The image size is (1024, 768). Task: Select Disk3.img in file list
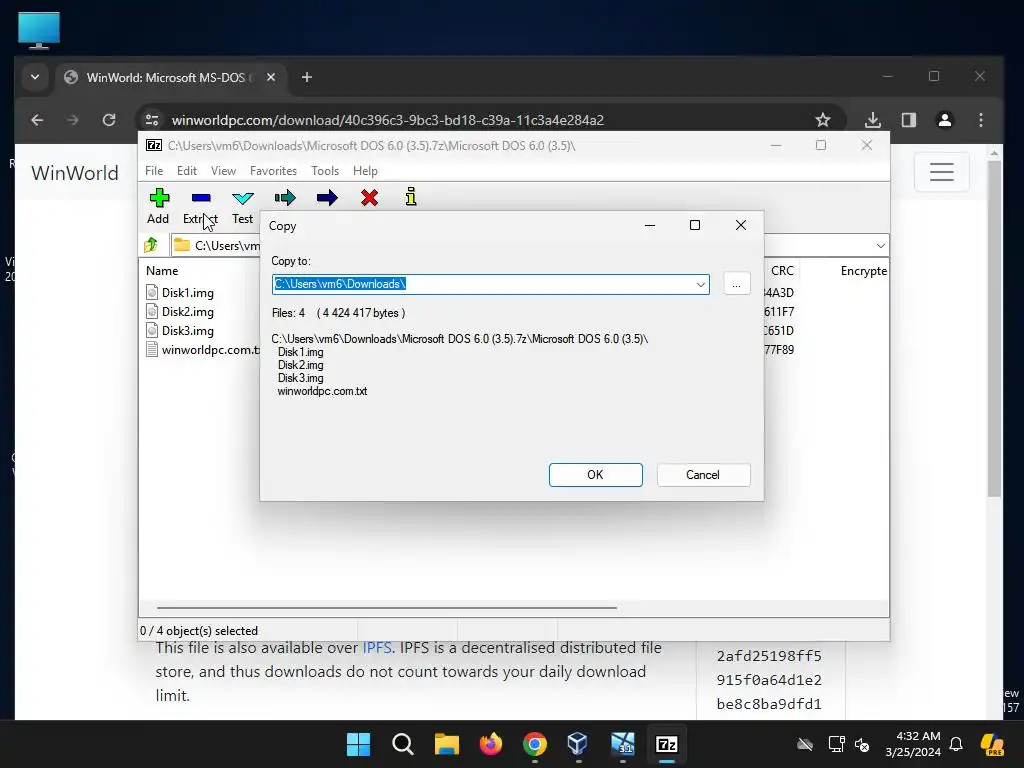(187, 330)
